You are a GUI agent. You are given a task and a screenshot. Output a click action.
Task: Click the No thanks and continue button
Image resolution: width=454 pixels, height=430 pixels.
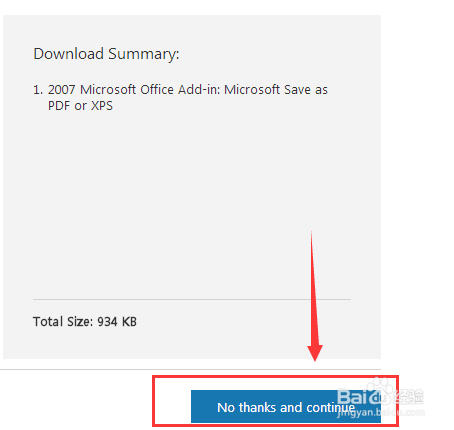pos(286,406)
